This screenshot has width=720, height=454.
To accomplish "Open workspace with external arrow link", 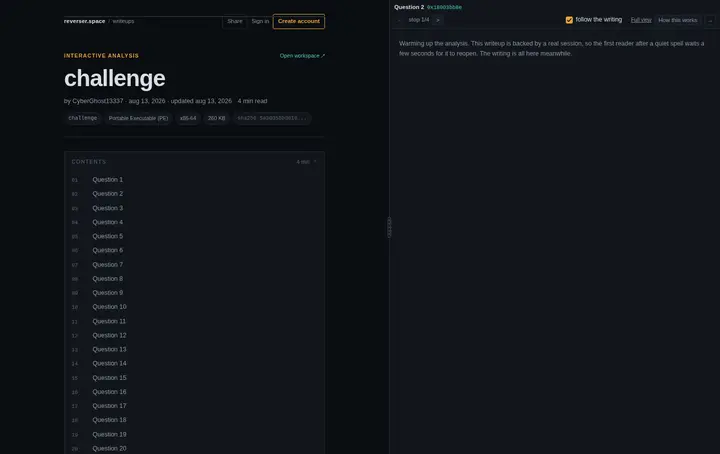I will [x=302, y=56].
